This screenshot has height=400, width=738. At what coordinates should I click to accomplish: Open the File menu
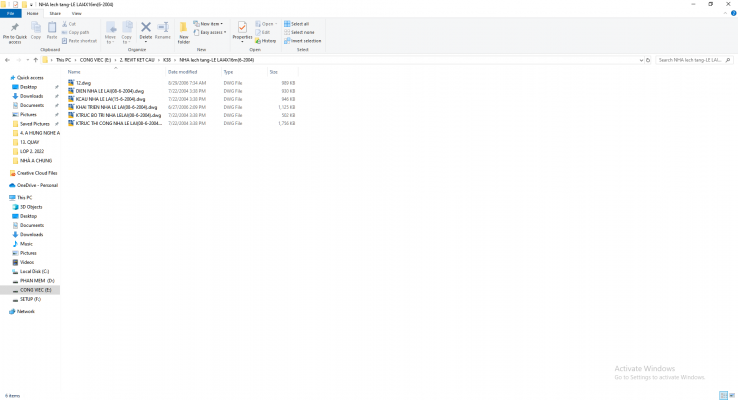pyautogui.click(x=10, y=13)
